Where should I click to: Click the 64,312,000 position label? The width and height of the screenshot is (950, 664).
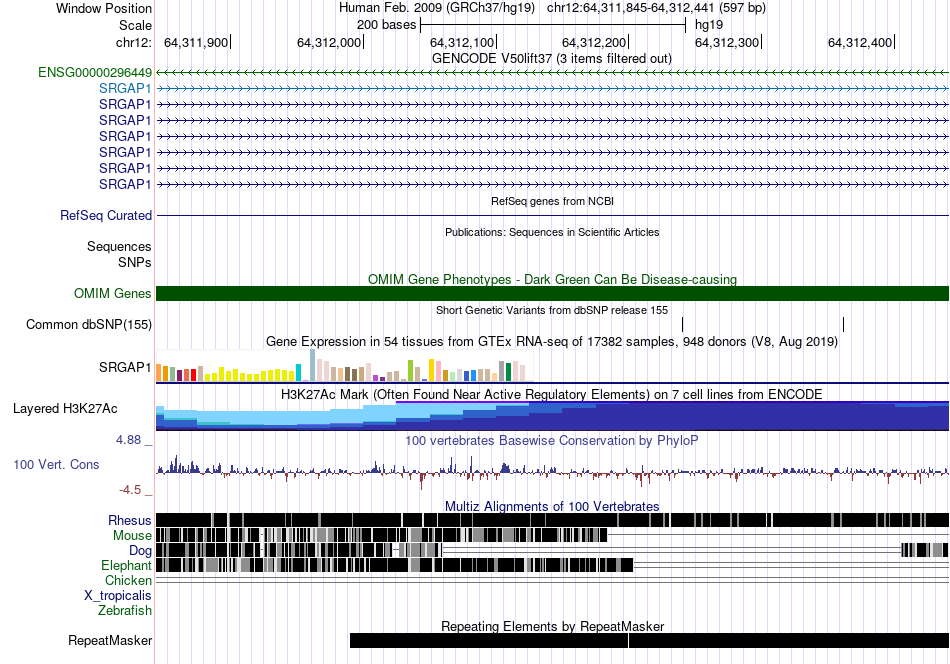point(328,42)
